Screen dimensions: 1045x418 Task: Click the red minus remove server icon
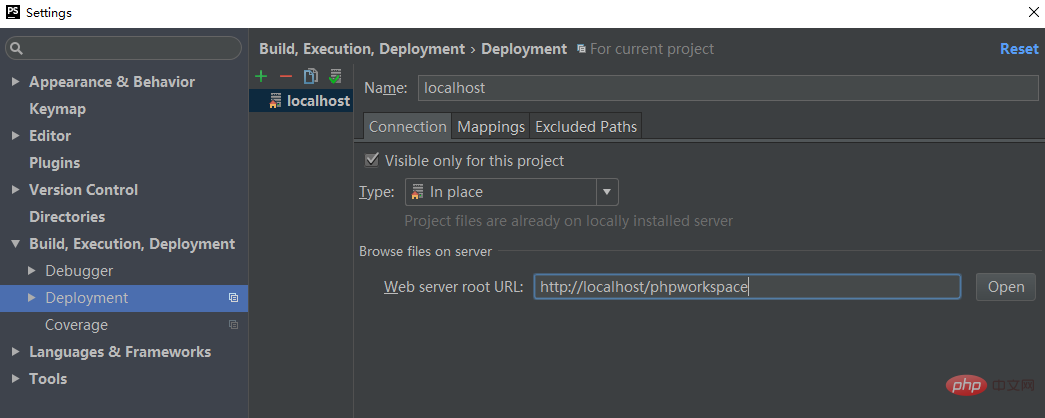pos(286,76)
